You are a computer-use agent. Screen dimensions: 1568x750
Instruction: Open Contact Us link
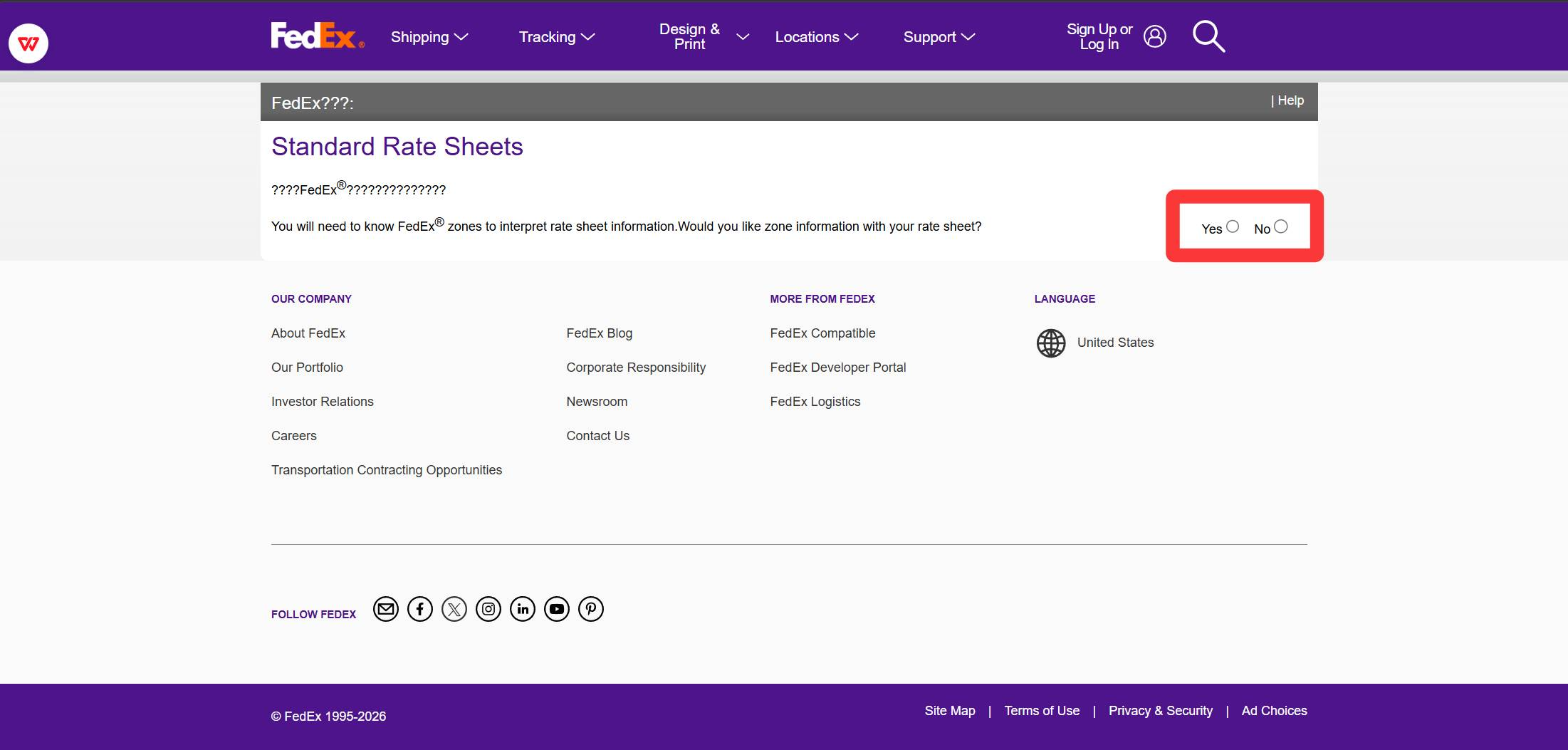[598, 436]
